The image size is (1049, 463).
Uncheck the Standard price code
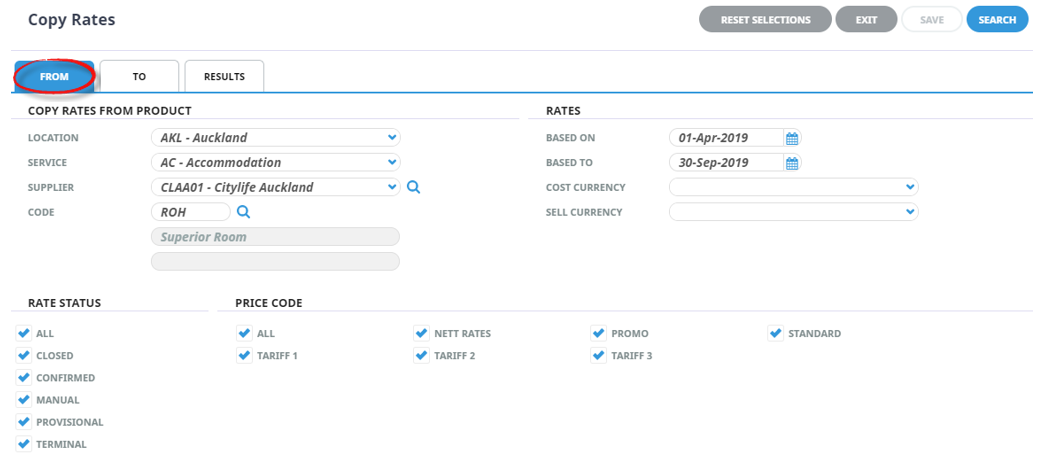(776, 333)
